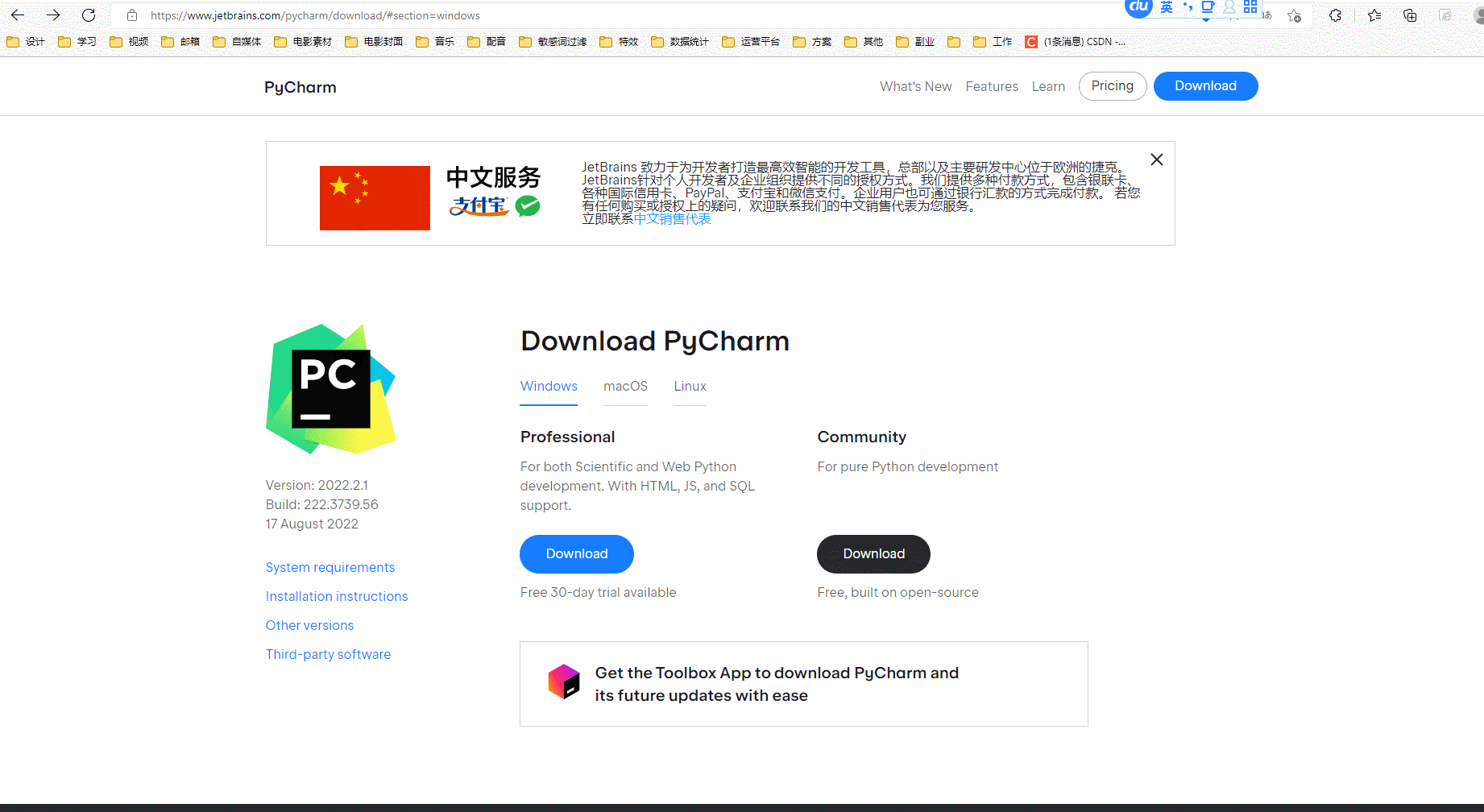Screen dimensions: 1484x812
Task: Open the favorites list icon
Action: [1374, 15]
